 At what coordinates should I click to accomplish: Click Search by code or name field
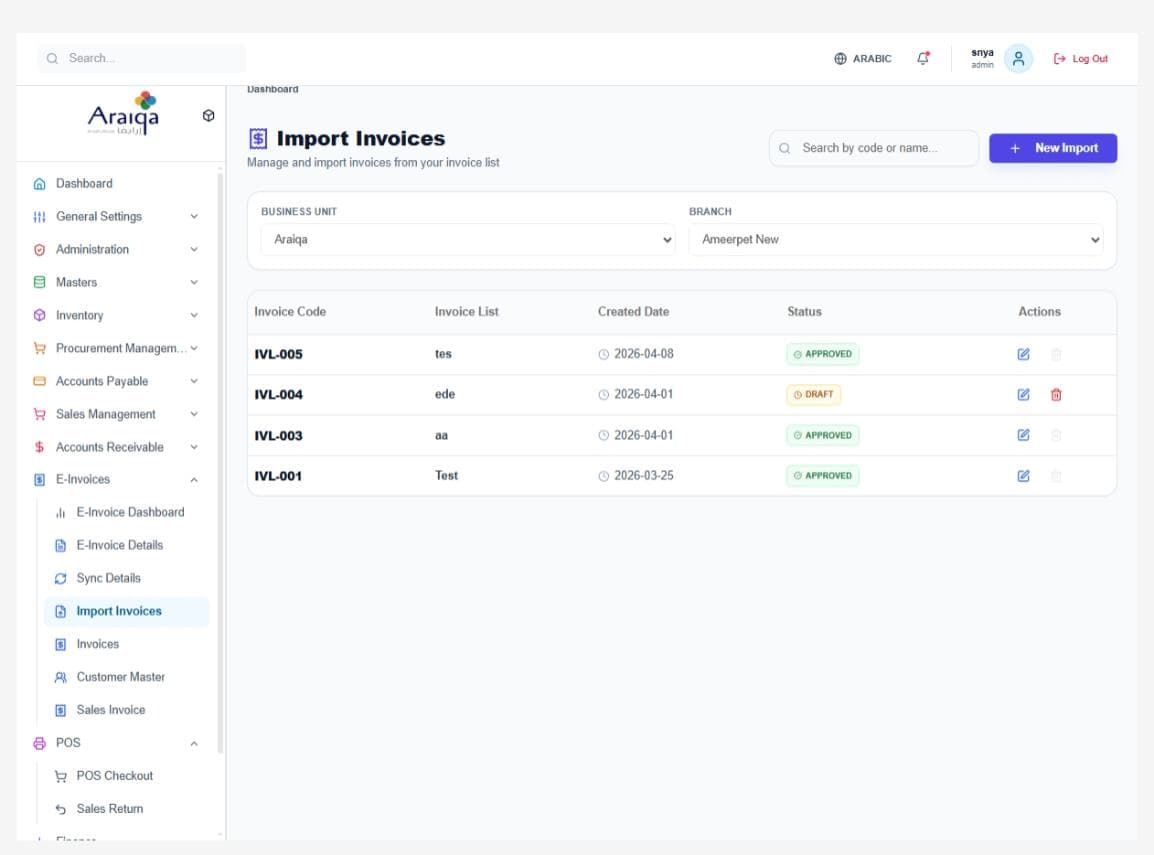coord(874,148)
